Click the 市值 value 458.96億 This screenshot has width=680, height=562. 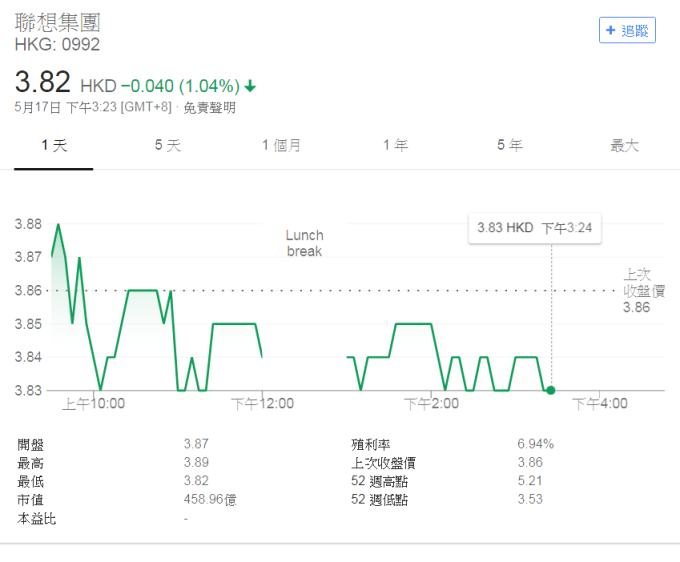tap(210, 499)
